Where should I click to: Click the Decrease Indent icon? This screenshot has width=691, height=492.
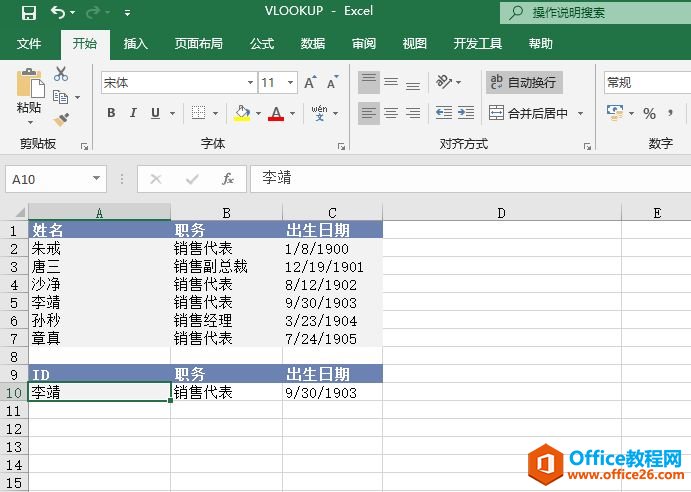tap(444, 113)
